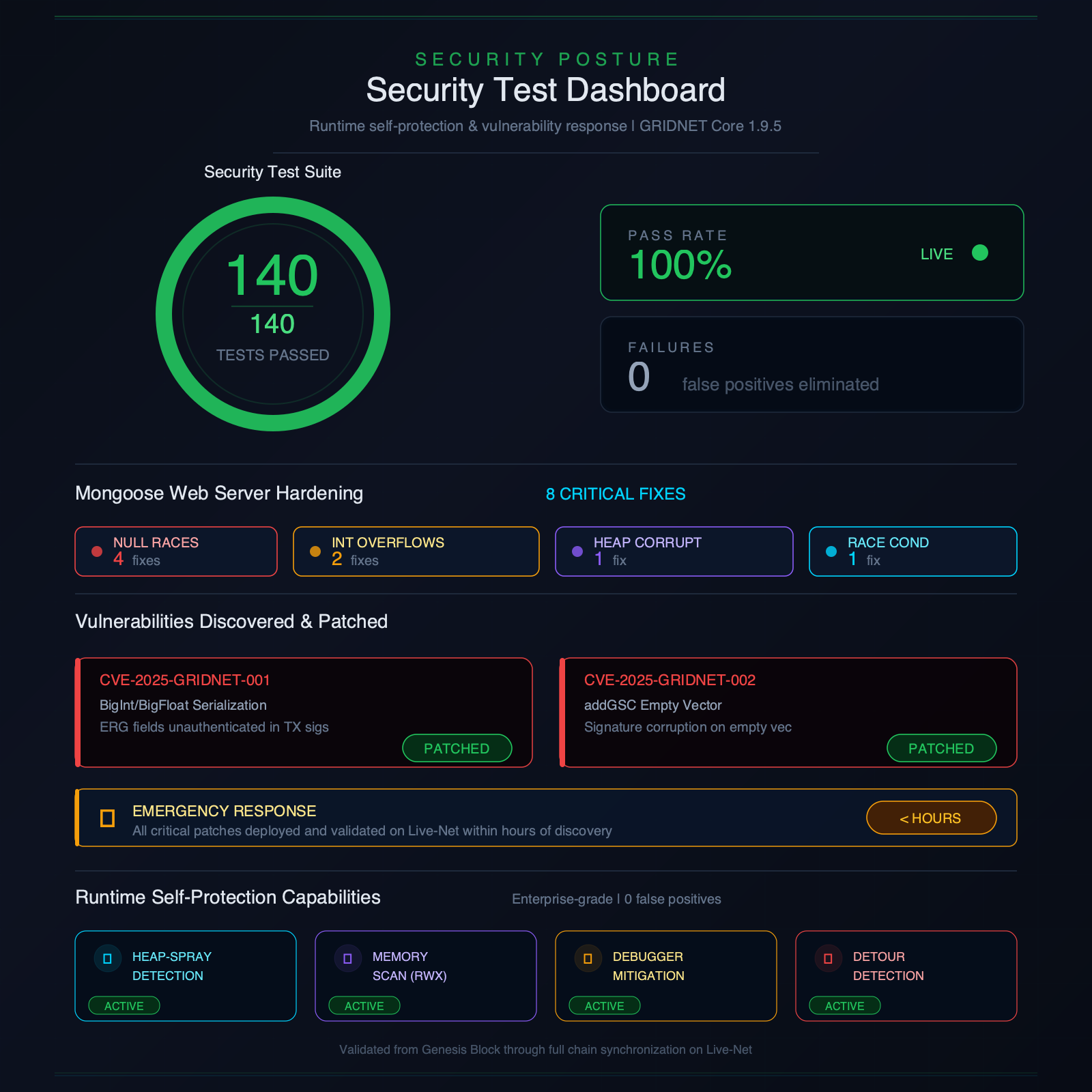Click the Memory Scan (RWX) icon
The image size is (1092, 1092).
tap(347, 958)
